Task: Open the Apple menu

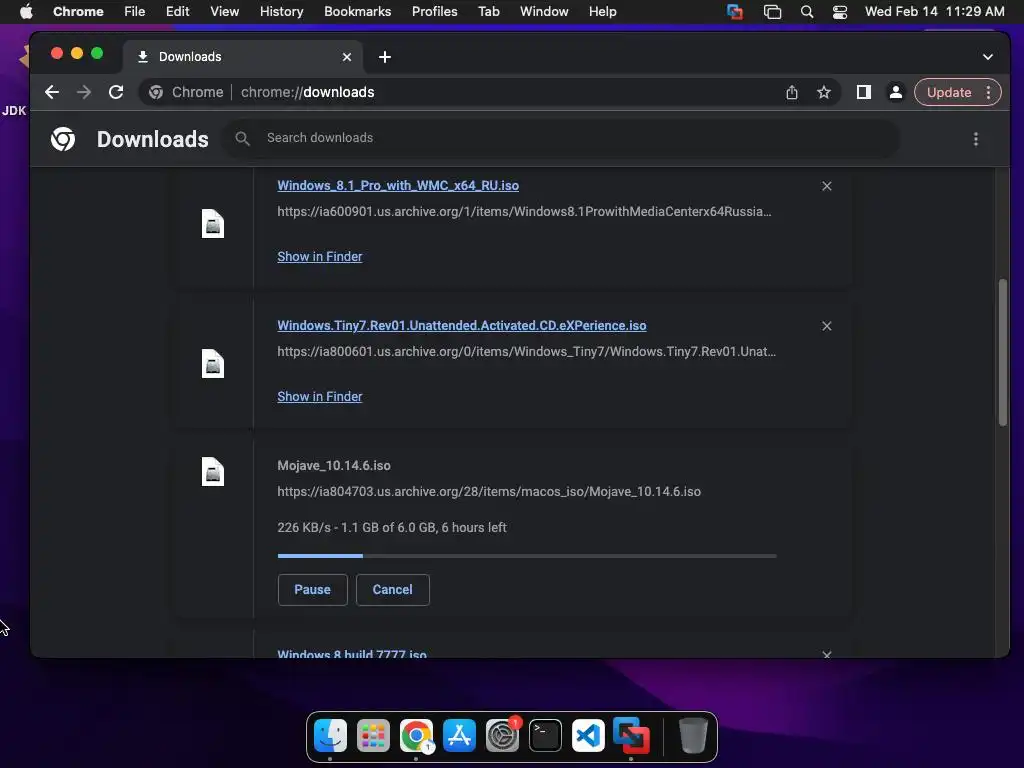Action: coord(26,12)
